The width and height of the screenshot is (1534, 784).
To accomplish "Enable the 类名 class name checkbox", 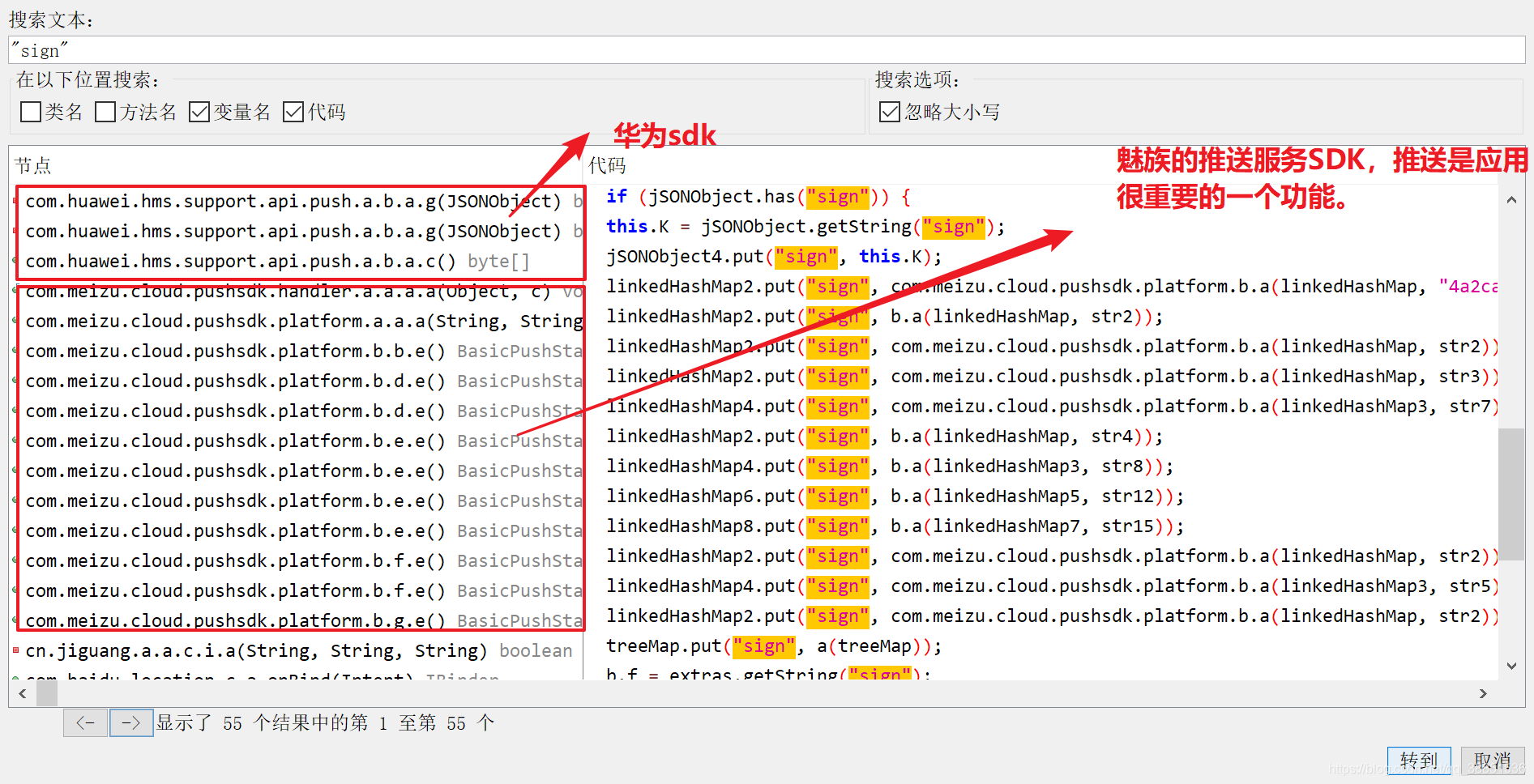I will click(x=31, y=112).
